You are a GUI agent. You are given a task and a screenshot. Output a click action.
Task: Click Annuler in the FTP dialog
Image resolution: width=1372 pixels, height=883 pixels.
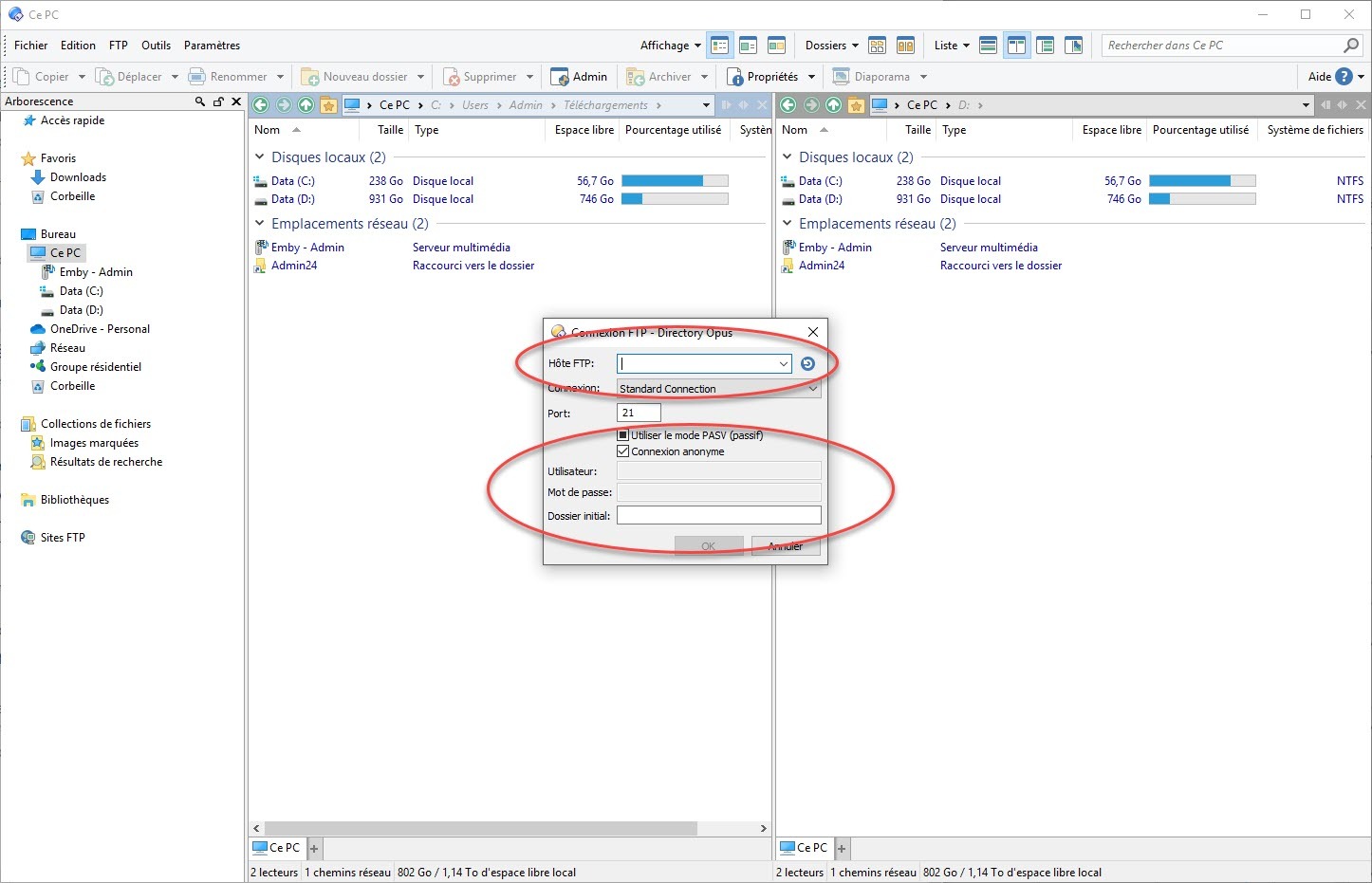[x=786, y=546]
